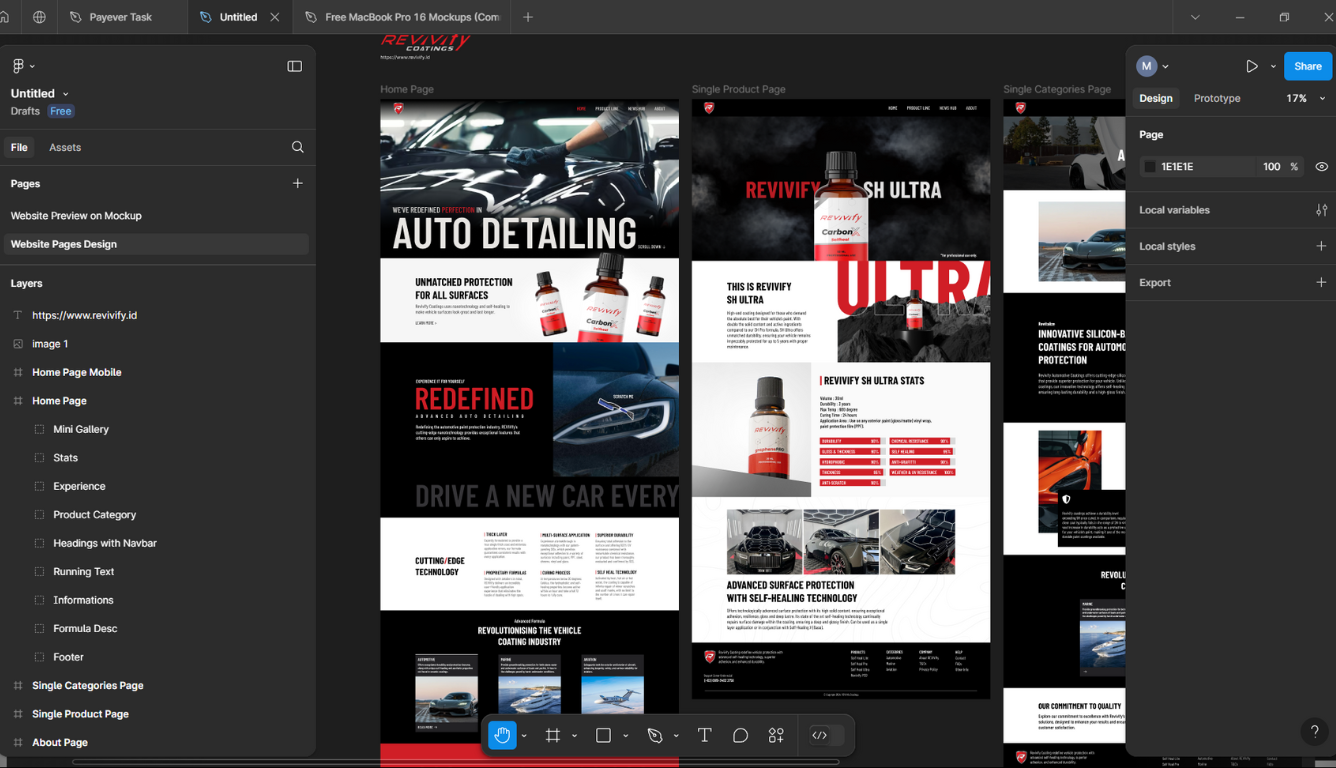Open tab list chevron in title bar
1336x768 pixels.
[x=1195, y=17]
